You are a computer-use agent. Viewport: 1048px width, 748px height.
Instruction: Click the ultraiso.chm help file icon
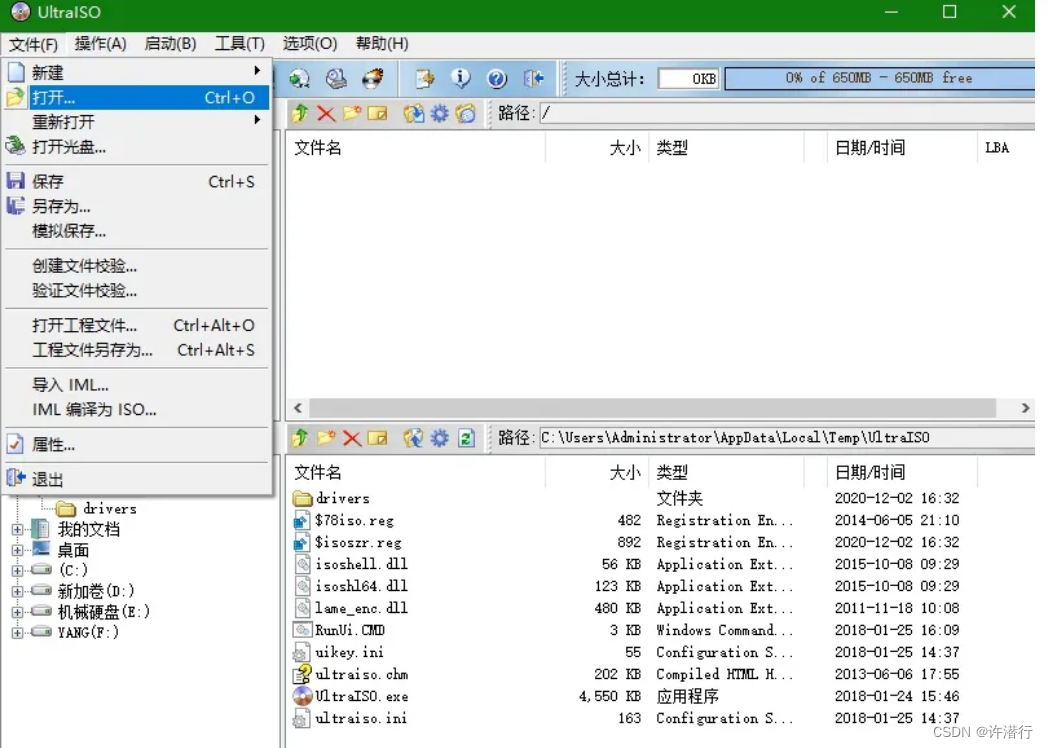tap(302, 674)
